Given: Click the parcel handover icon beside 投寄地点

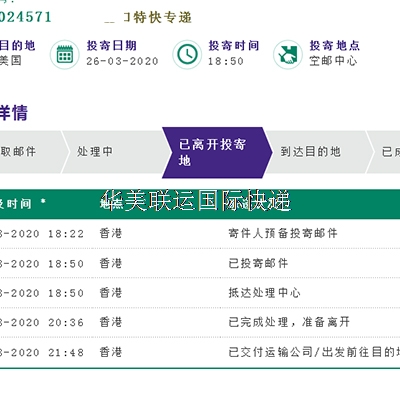Looking at the screenshot, I should (288, 54).
